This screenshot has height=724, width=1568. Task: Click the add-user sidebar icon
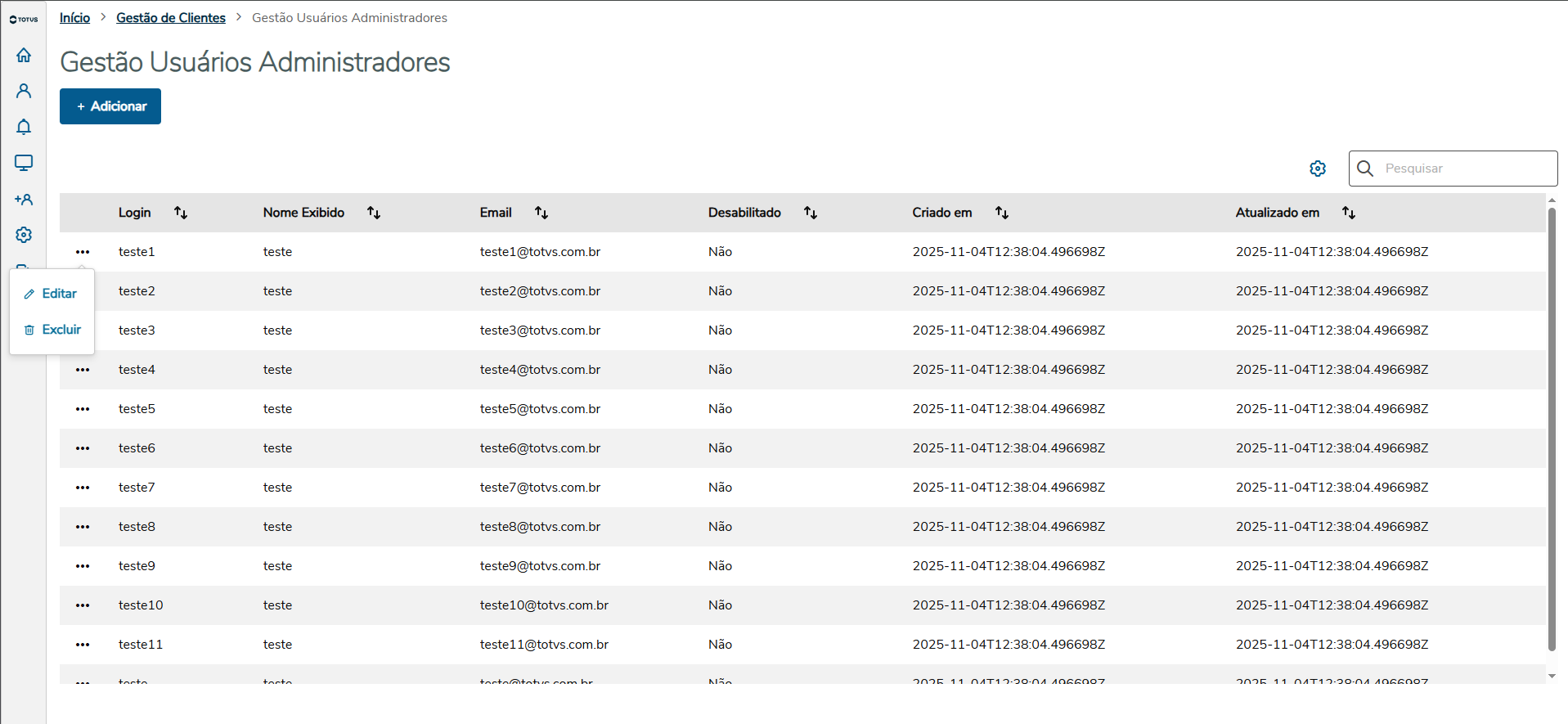click(24, 199)
